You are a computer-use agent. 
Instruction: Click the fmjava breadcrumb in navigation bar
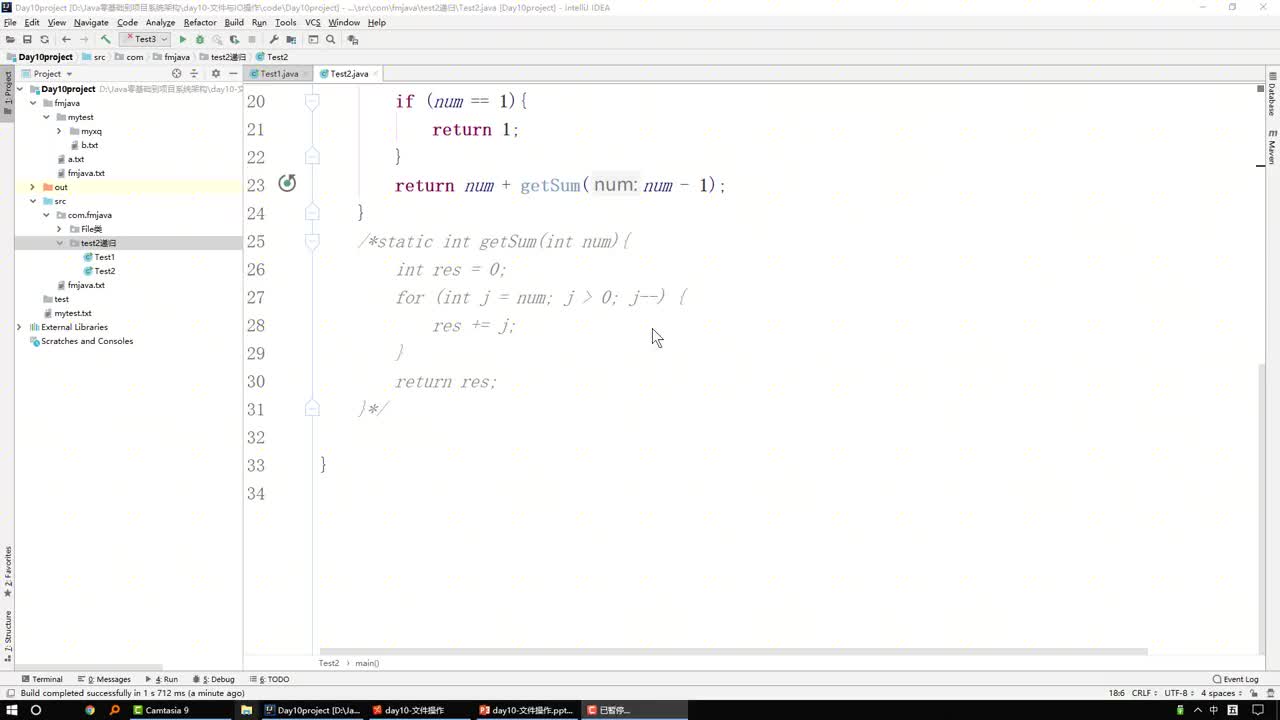coord(171,57)
